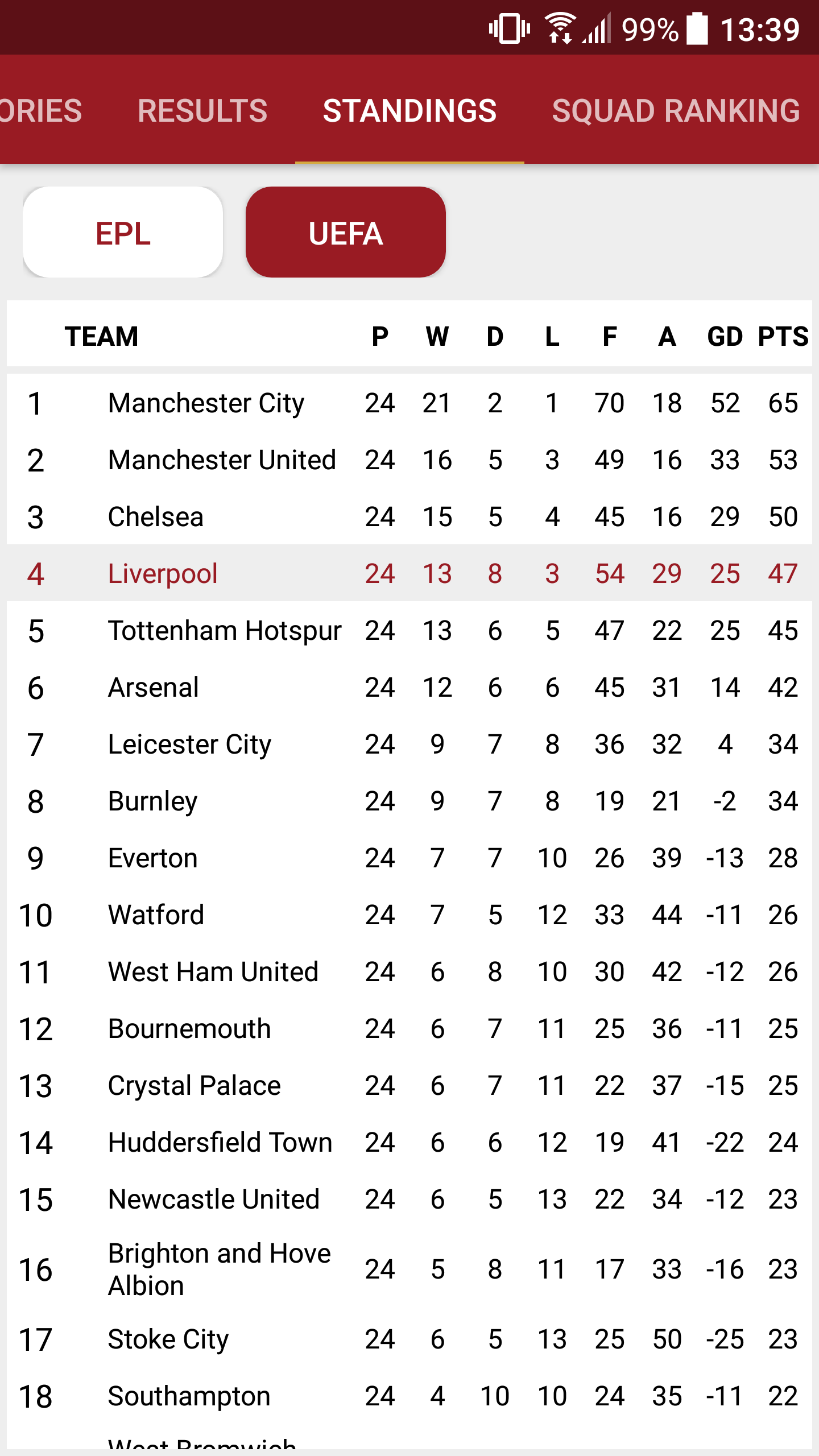Image resolution: width=819 pixels, height=1456 pixels.
Task: Select the Brighton and Hove Albion row
Action: tap(409, 1269)
